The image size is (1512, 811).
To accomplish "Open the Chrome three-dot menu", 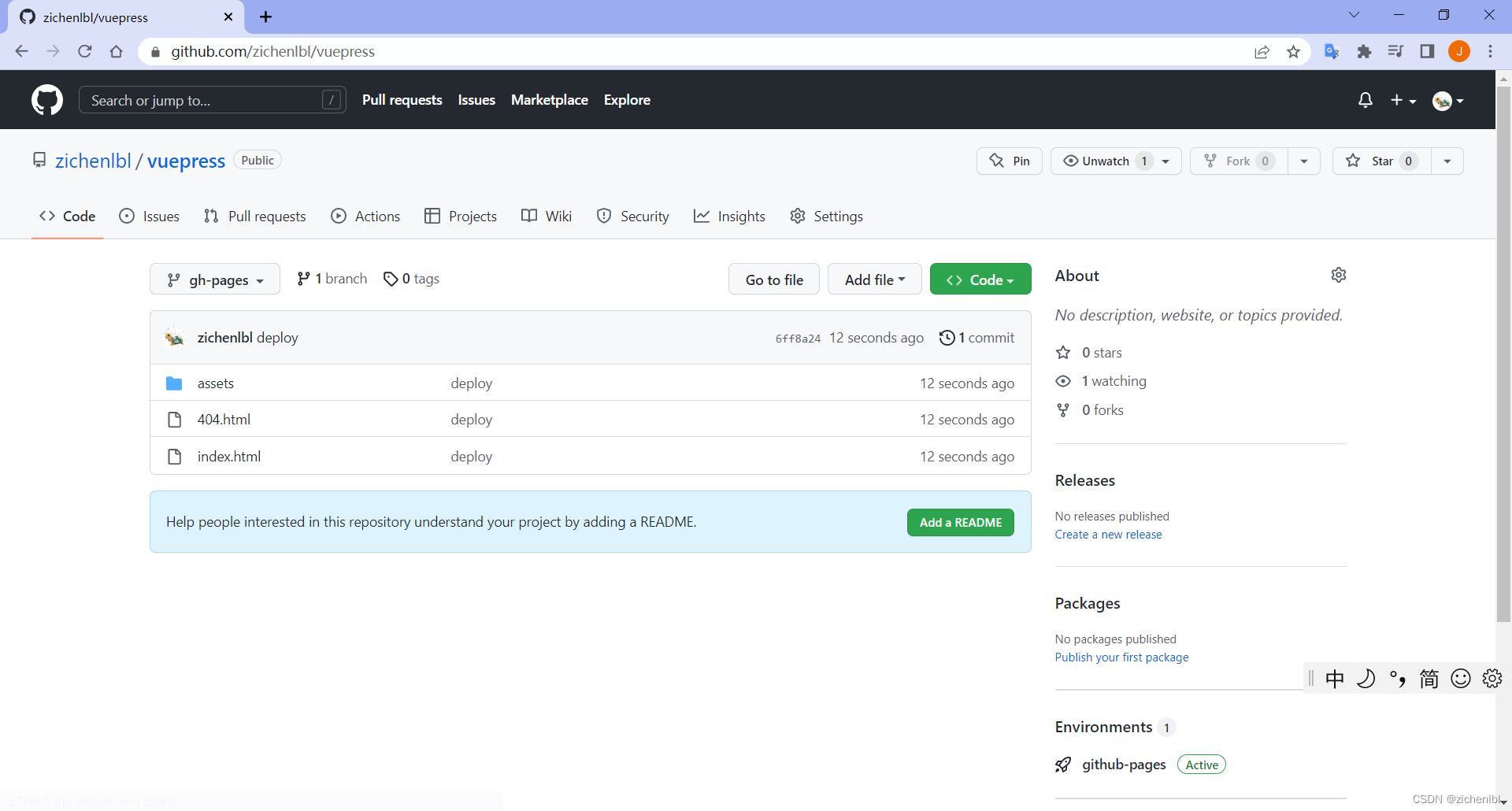I will [1490, 51].
